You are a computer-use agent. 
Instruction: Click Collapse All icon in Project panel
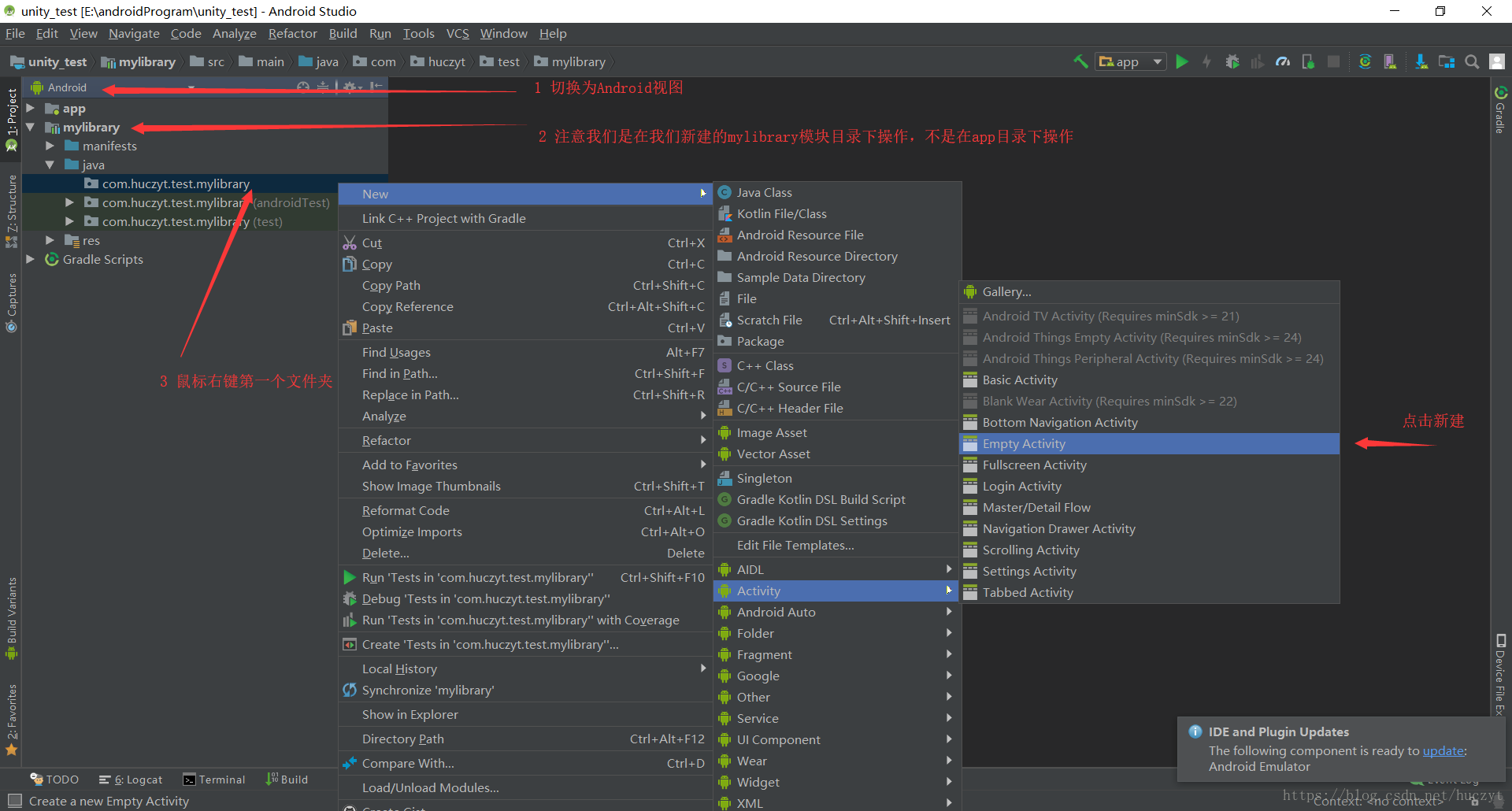click(323, 87)
